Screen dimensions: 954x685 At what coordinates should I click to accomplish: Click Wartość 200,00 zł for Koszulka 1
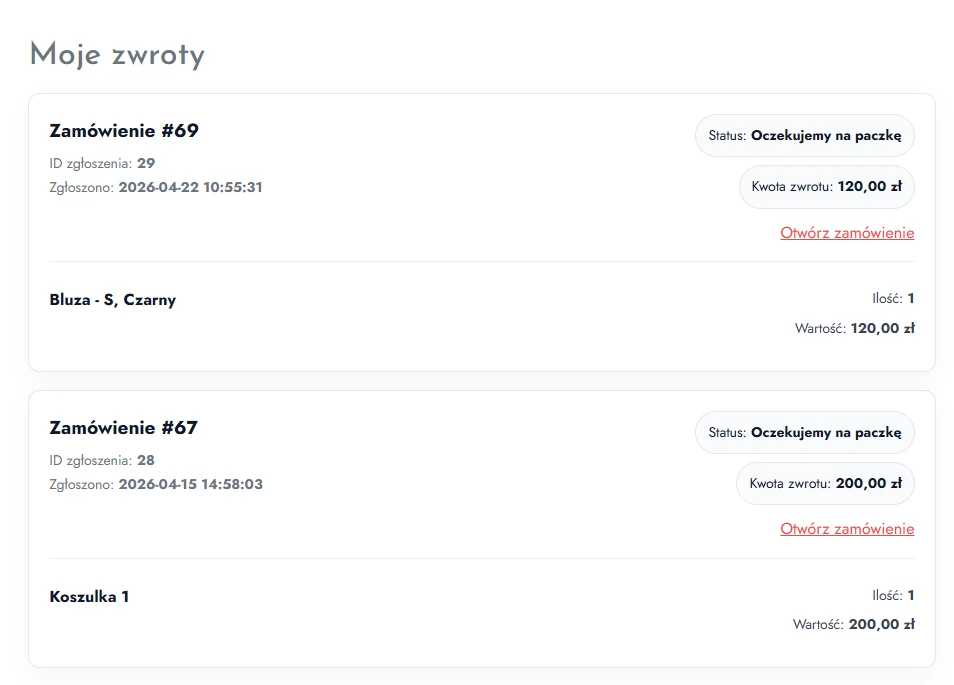[x=853, y=624]
